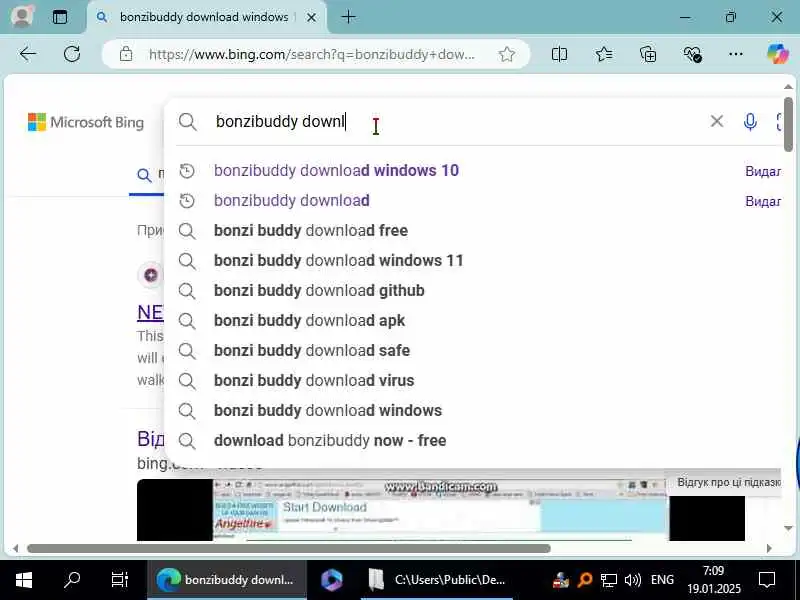Close the bonzibuddy download windows tab
800x600 pixels.
coord(311,17)
